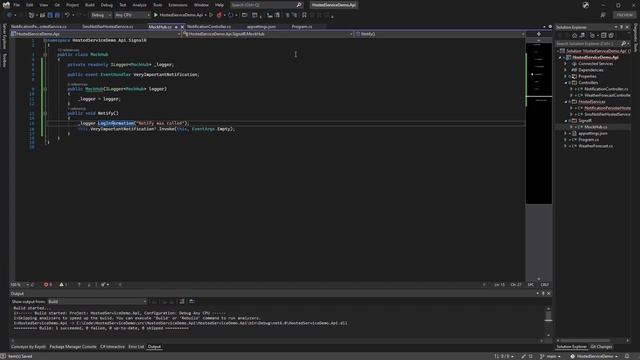
Task: Open the File menu
Action: tap(16, 5)
